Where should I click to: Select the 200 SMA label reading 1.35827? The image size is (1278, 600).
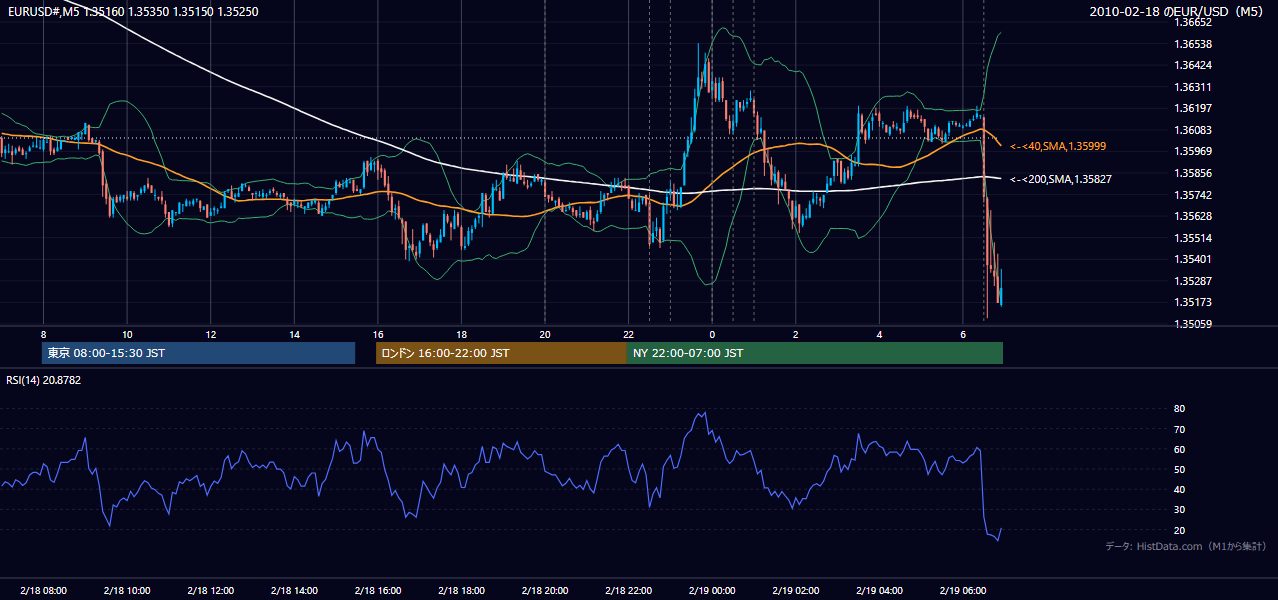[1061, 179]
